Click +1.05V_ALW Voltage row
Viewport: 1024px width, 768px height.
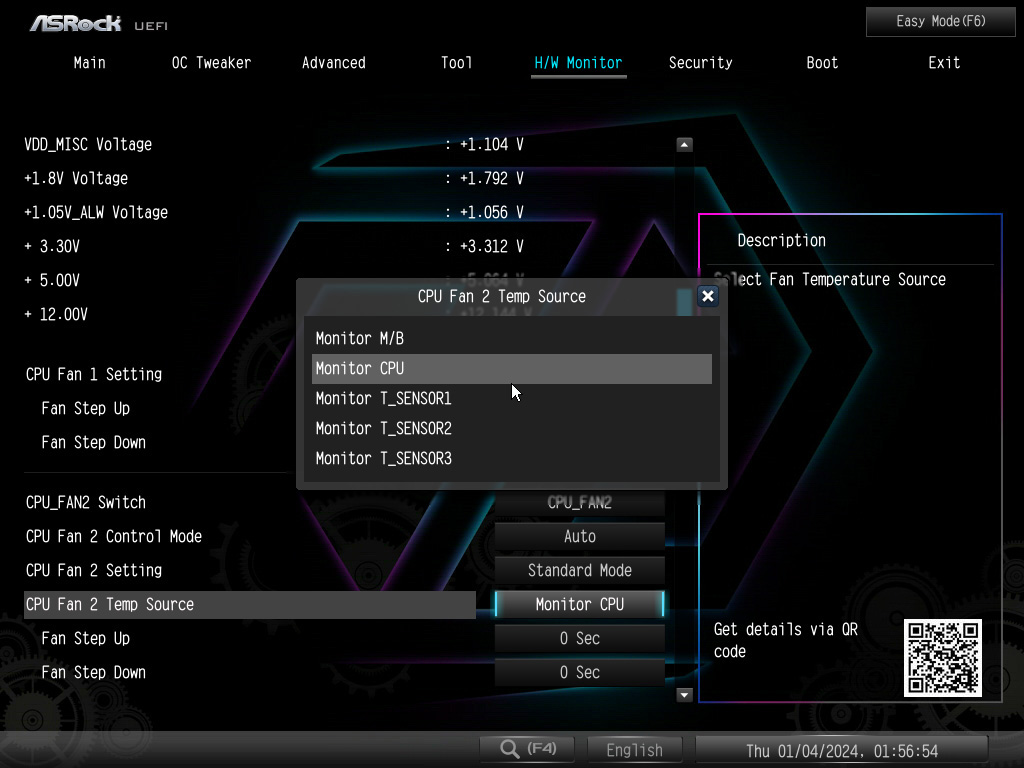(x=96, y=212)
